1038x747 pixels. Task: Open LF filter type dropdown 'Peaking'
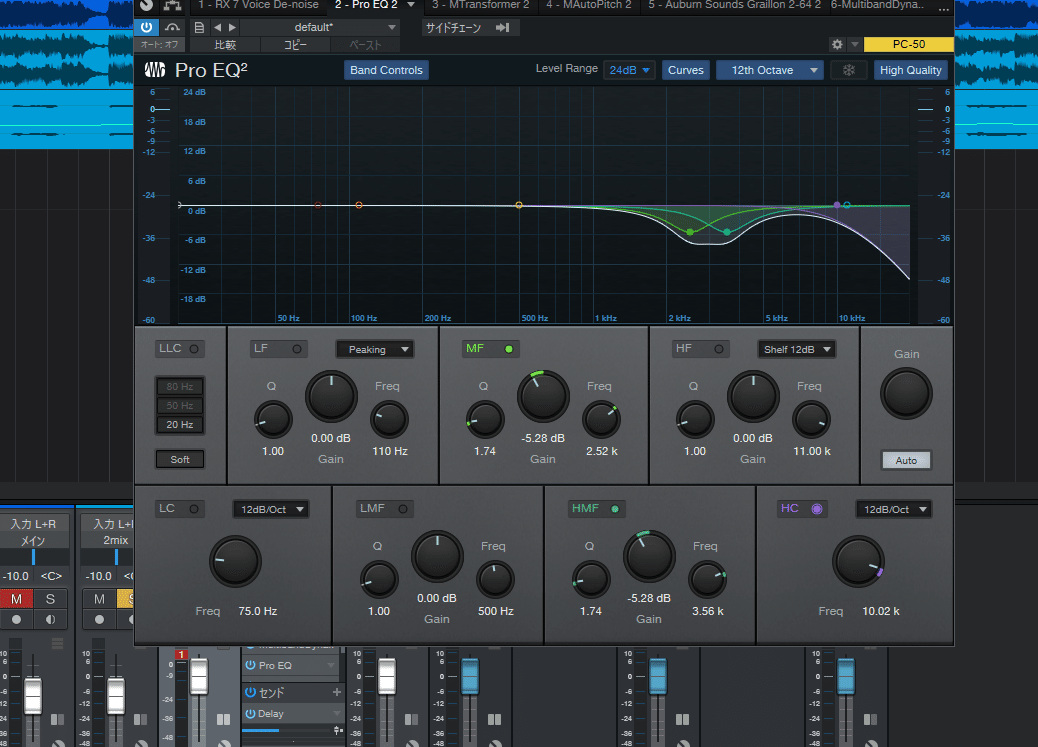tap(375, 350)
